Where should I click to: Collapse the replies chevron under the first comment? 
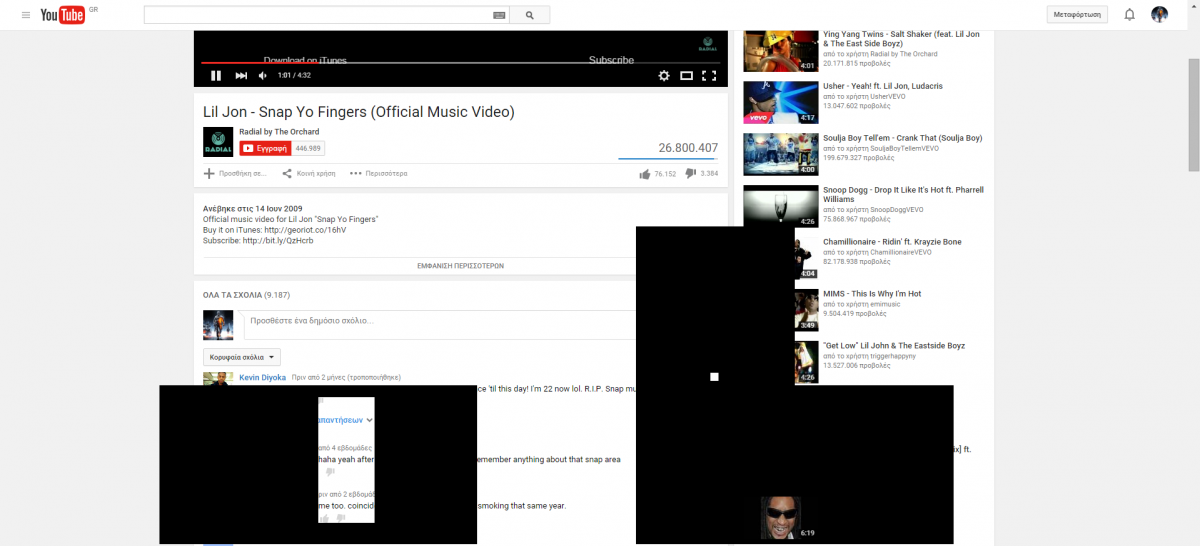pyautogui.click(x=370, y=421)
